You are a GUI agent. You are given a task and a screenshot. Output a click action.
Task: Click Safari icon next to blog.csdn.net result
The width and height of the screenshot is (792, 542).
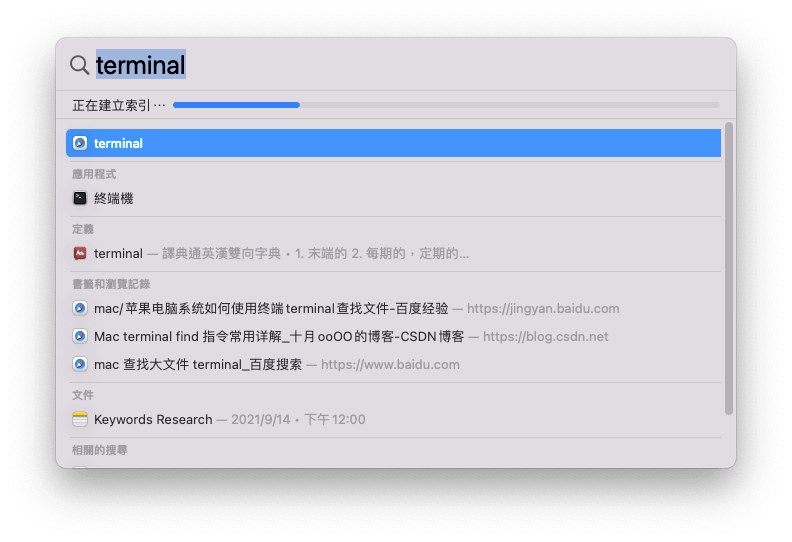click(80, 336)
